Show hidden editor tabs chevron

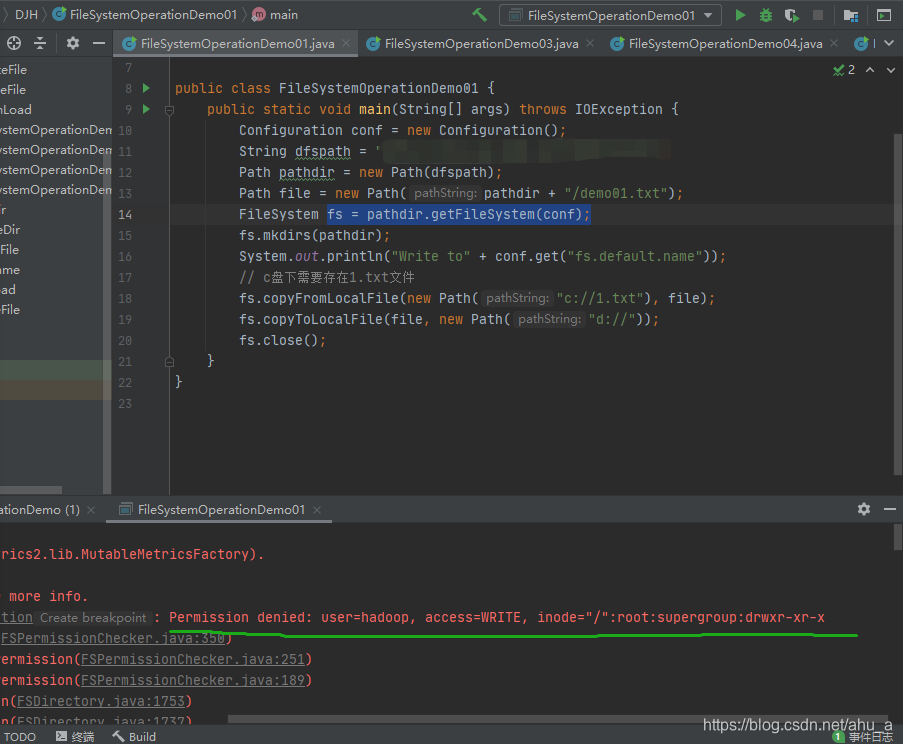coord(889,43)
